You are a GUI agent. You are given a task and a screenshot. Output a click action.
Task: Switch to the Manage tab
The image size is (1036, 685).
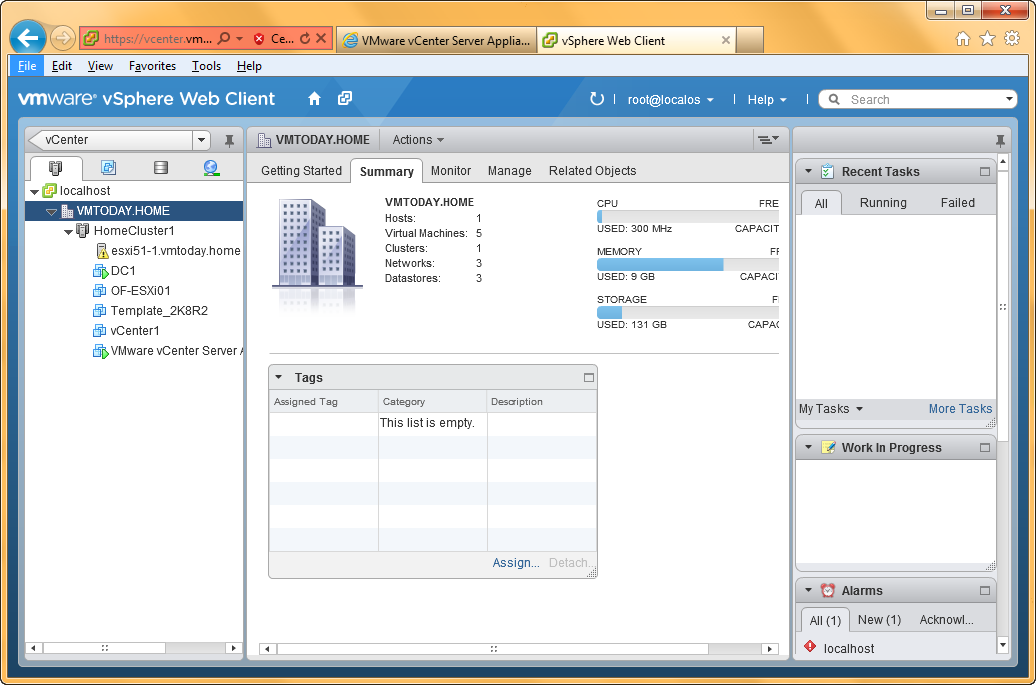pos(509,170)
